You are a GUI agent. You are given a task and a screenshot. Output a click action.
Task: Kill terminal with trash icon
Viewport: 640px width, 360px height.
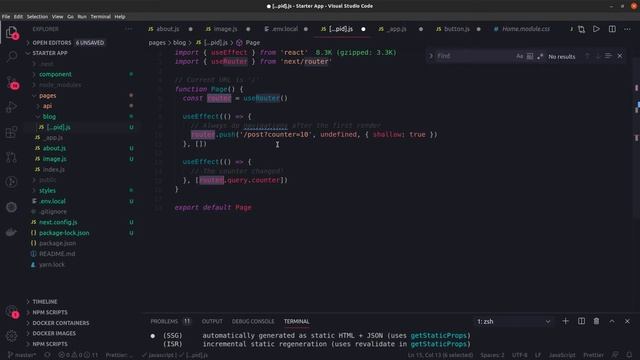click(x=596, y=321)
